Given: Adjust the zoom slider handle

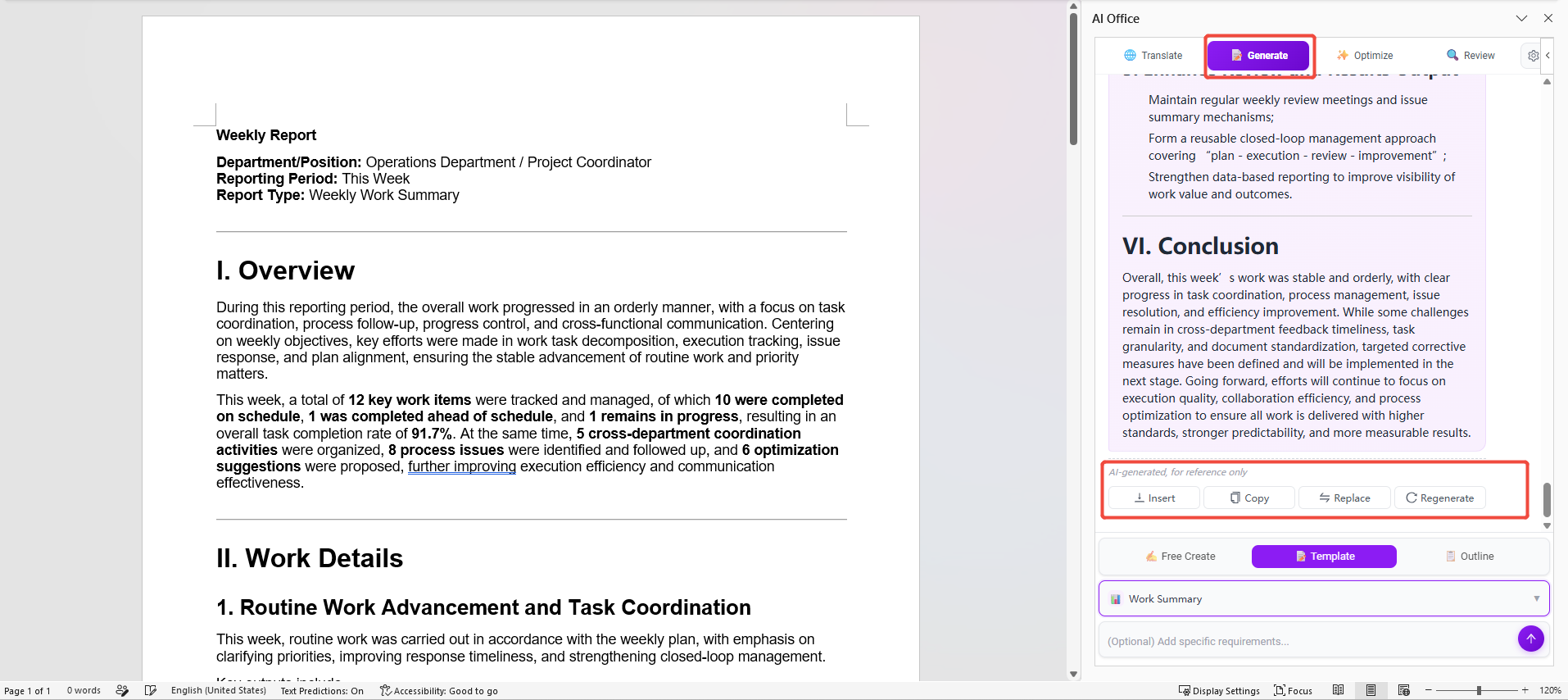Looking at the screenshot, I should pyautogui.click(x=1479, y=691).
